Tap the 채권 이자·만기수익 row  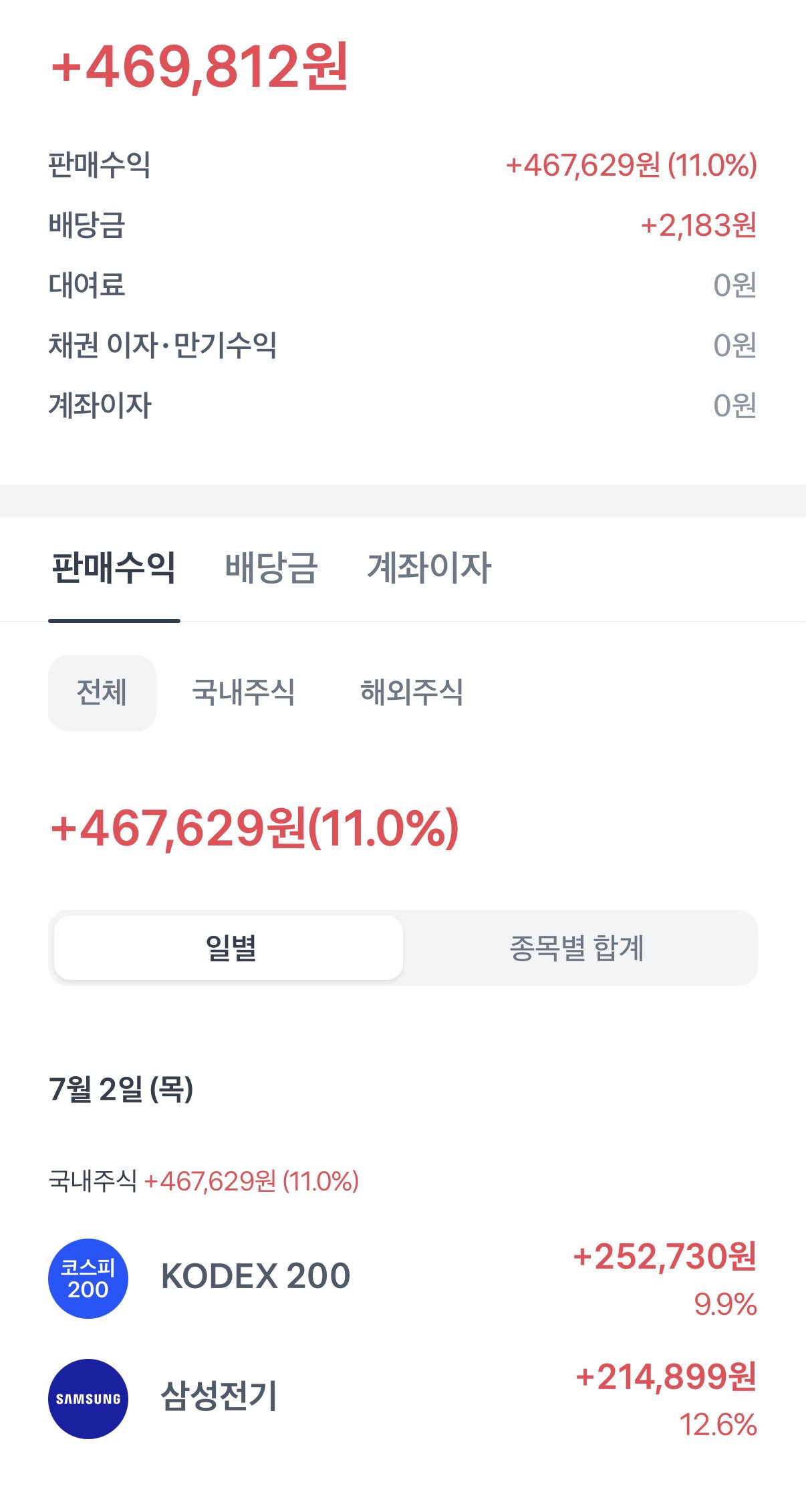403,346
